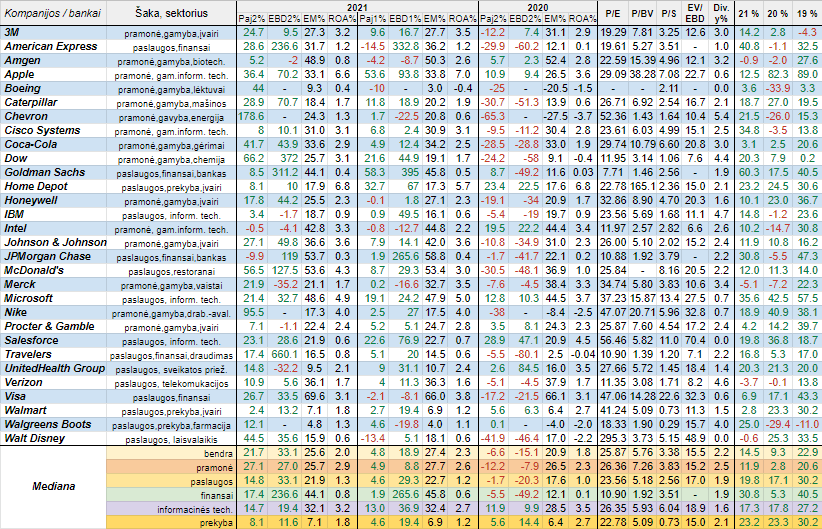The height and width of the screenshot is (529, 822).
Task: Click the Mediana label cell
Action: pos(53,487)
